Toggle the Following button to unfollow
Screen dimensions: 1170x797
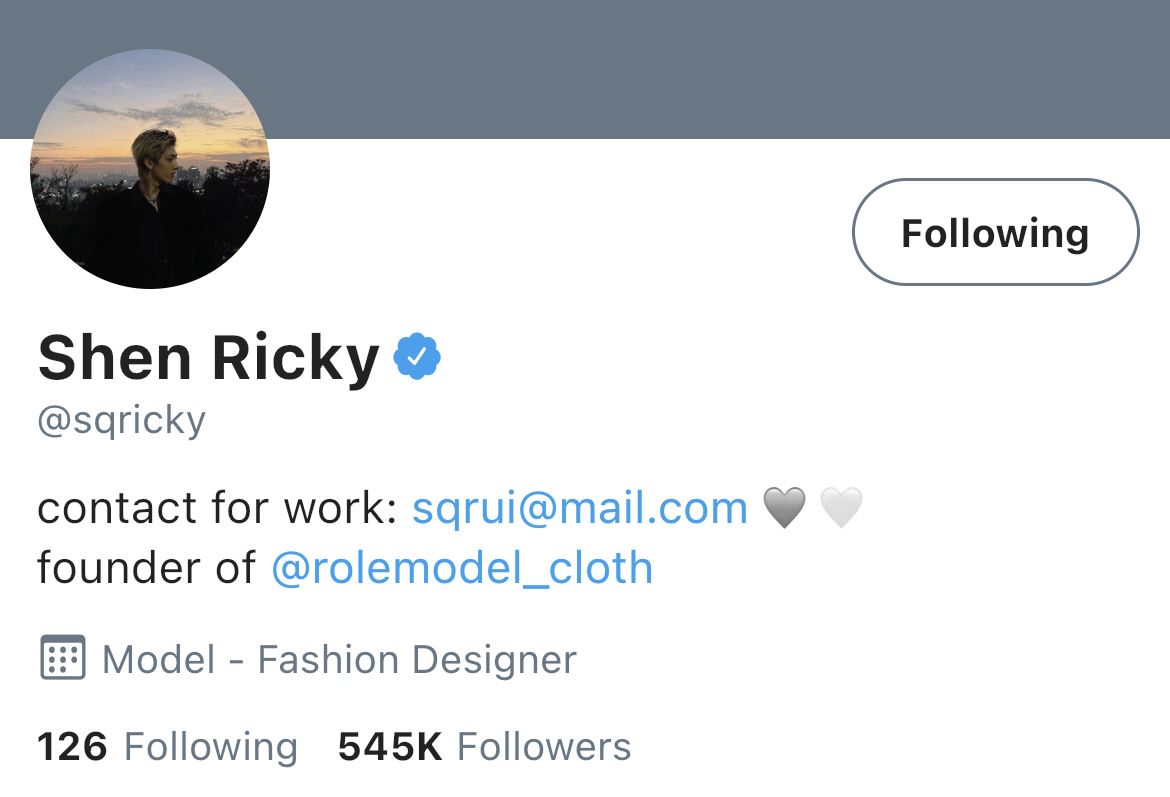995,232
